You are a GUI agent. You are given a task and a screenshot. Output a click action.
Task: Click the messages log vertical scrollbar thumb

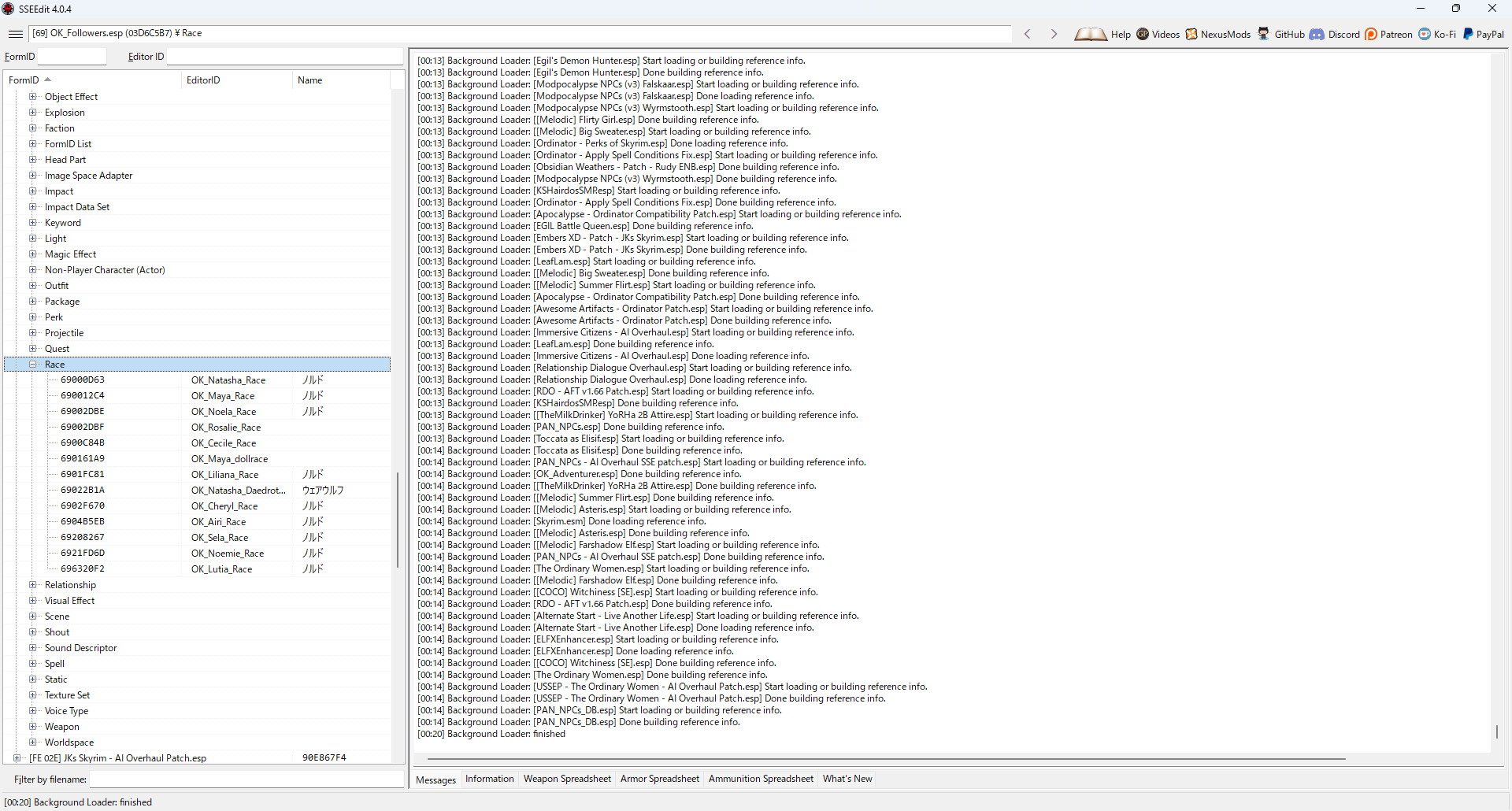click(x=1496, y=732)
